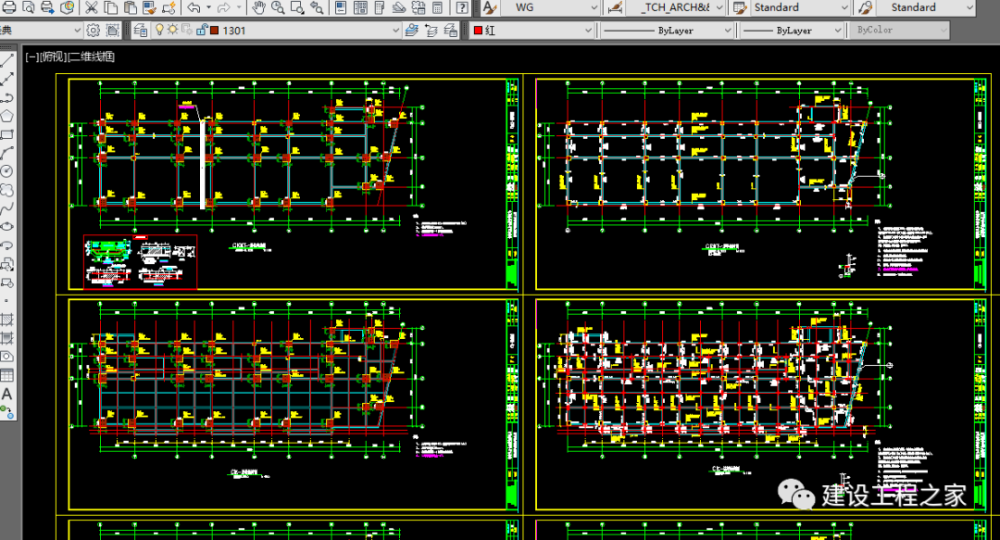Toggle layer 1301 on/off lightbulb
The image size is (1000, 540).
click(x=159, y=29)
